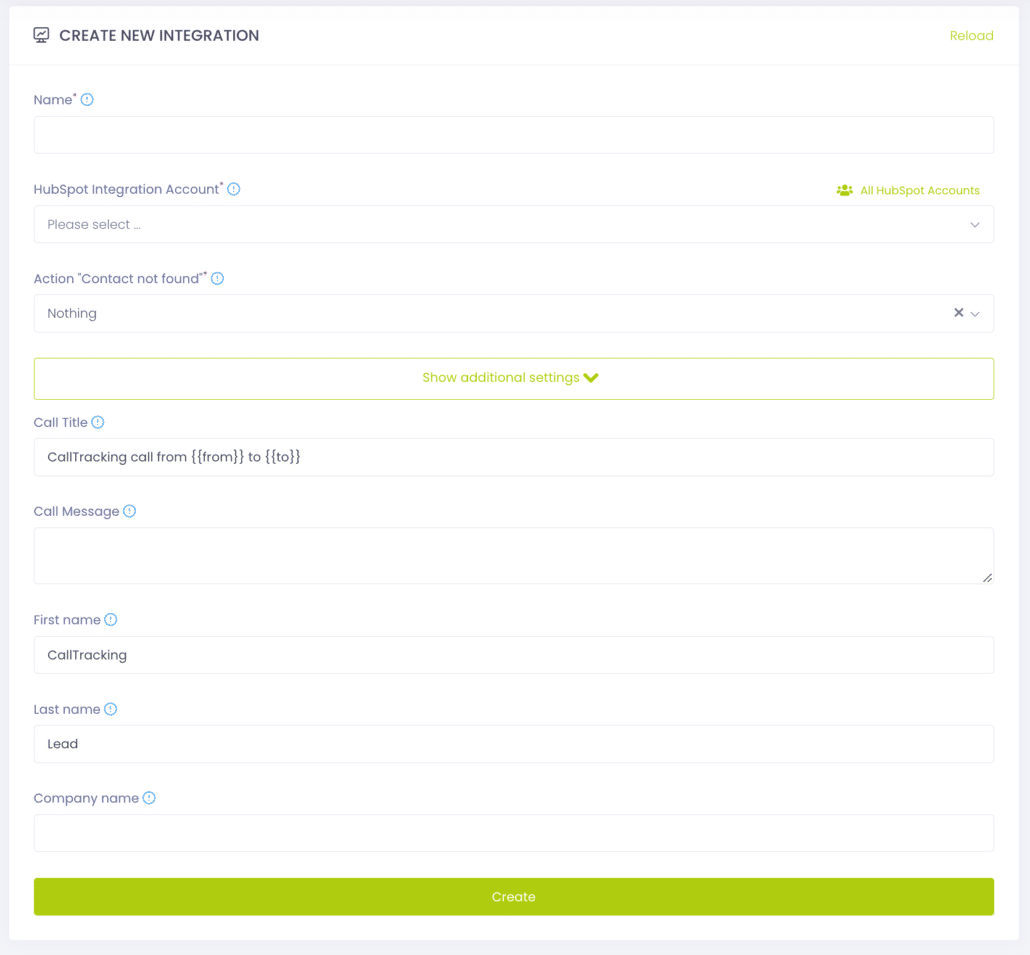This screenshot has width=1030, height=955.
Task: Click the First name field containing CallTracking
Action: pyautogui.click(x=514, y=655)
